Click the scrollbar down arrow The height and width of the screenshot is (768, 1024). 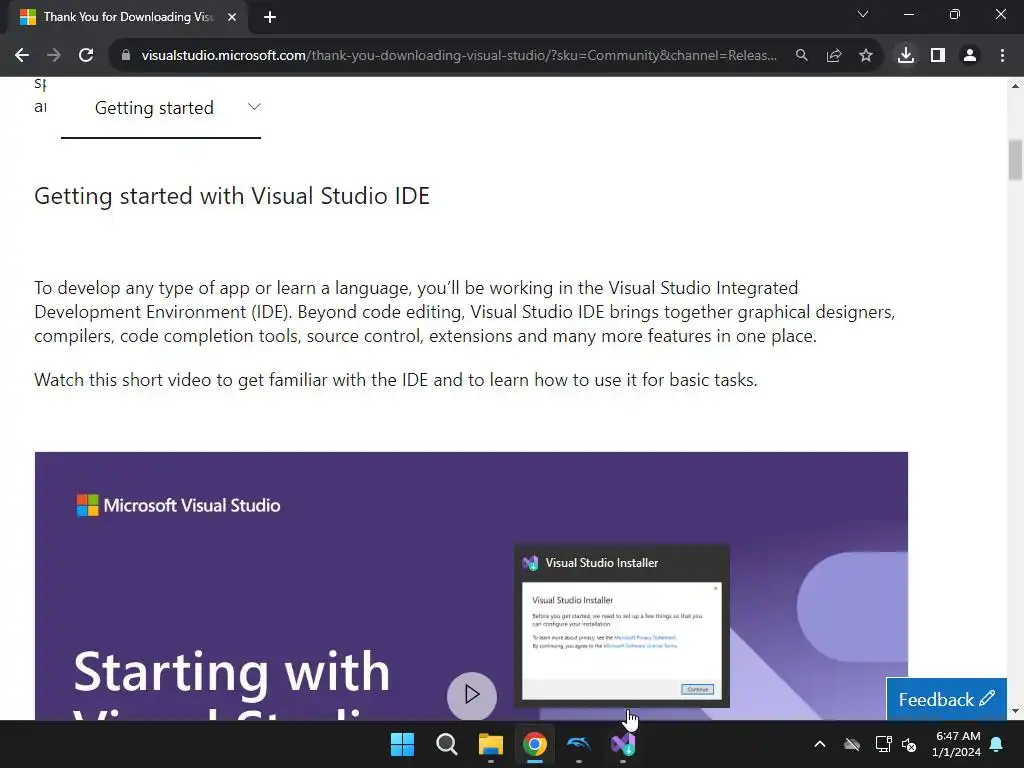point(1015,711)
